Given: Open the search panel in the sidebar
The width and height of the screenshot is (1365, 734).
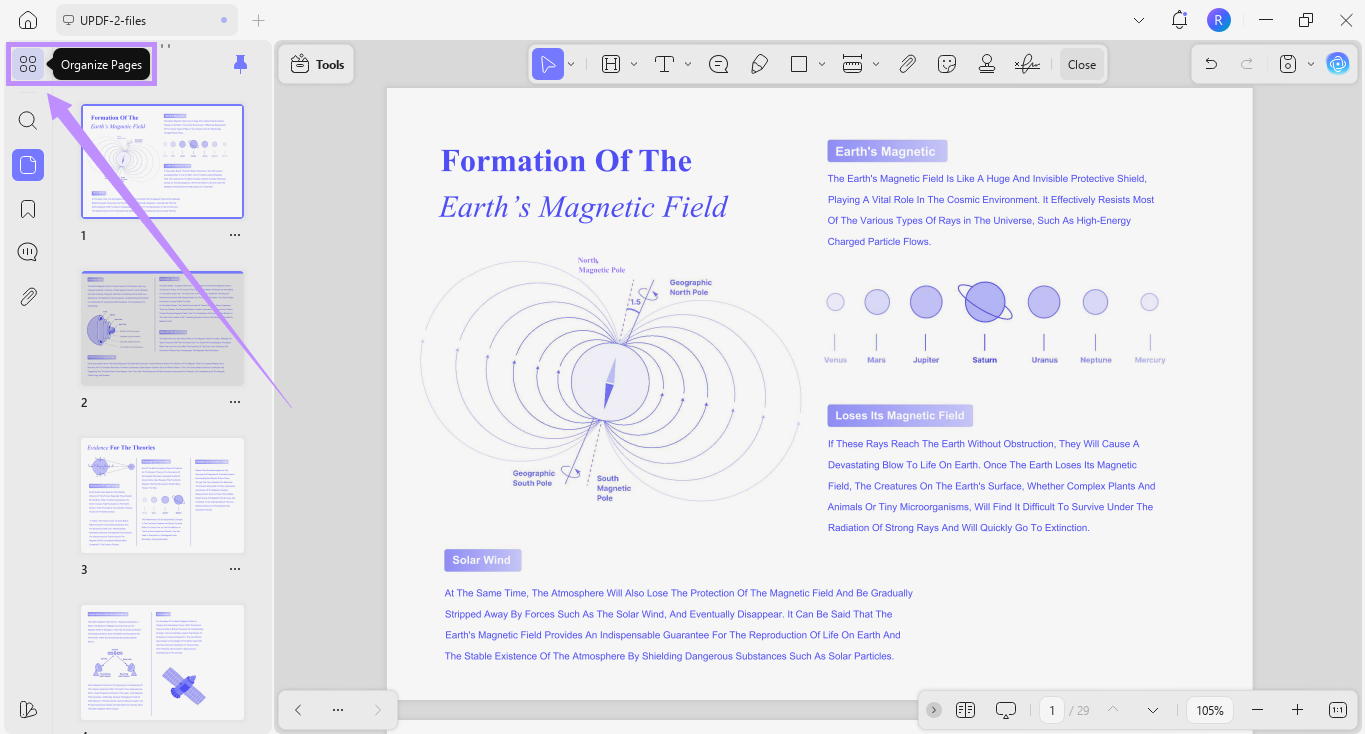Looking at the screenshot, I should [x=28, y=121].
